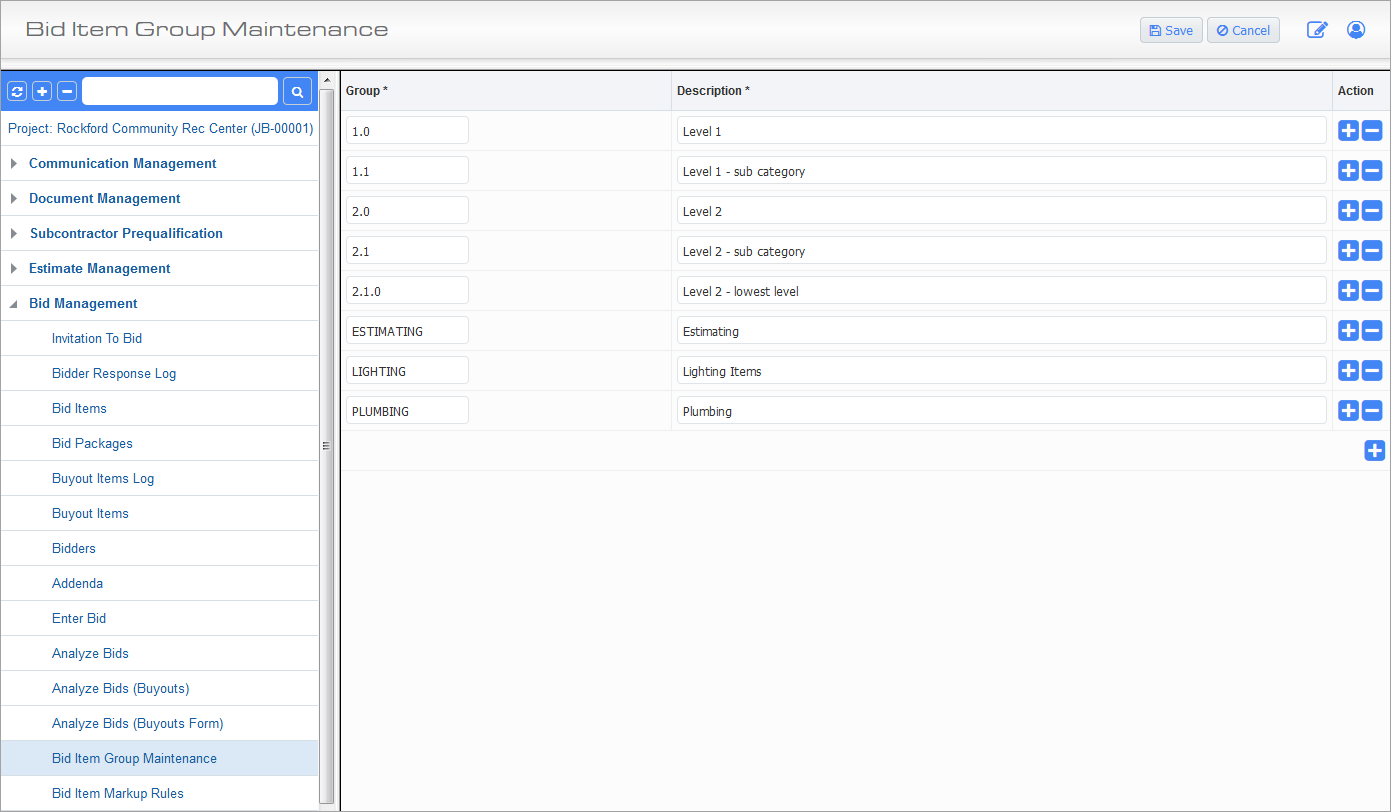Add a row after group 2.0
Screen dimensions: 1391x812
click(1348, 210)
